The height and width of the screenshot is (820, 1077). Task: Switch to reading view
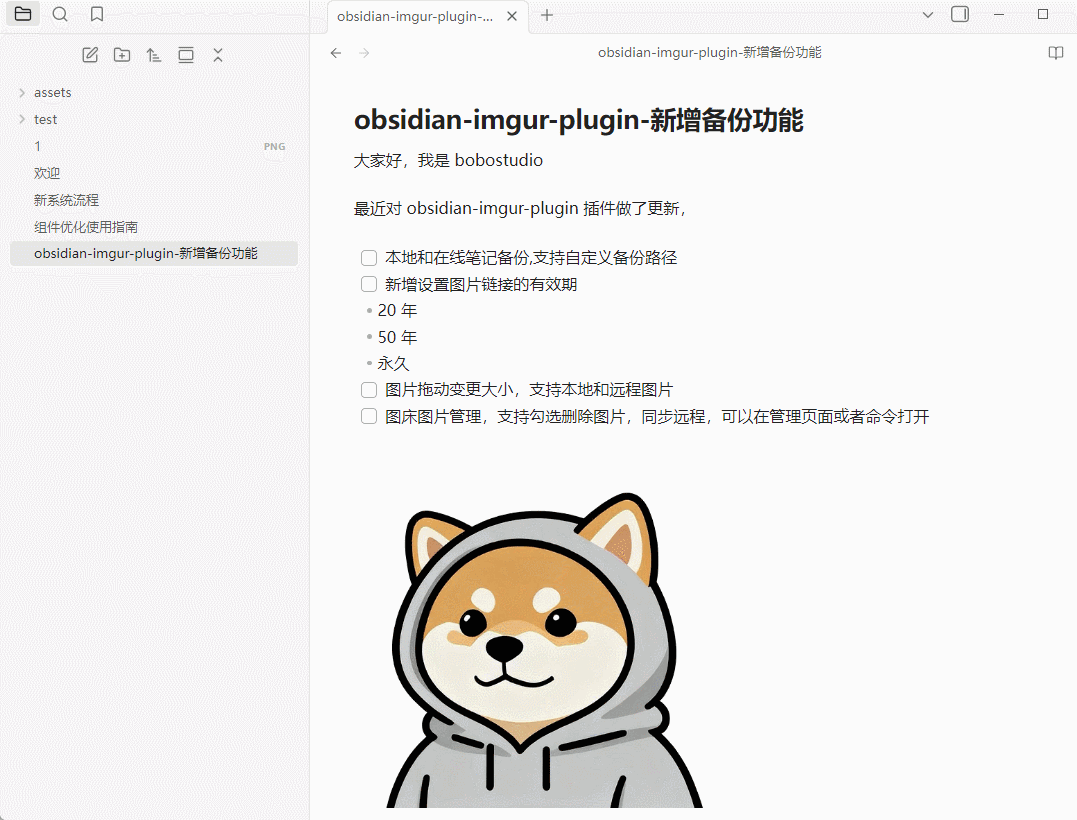coord(1055,53)
